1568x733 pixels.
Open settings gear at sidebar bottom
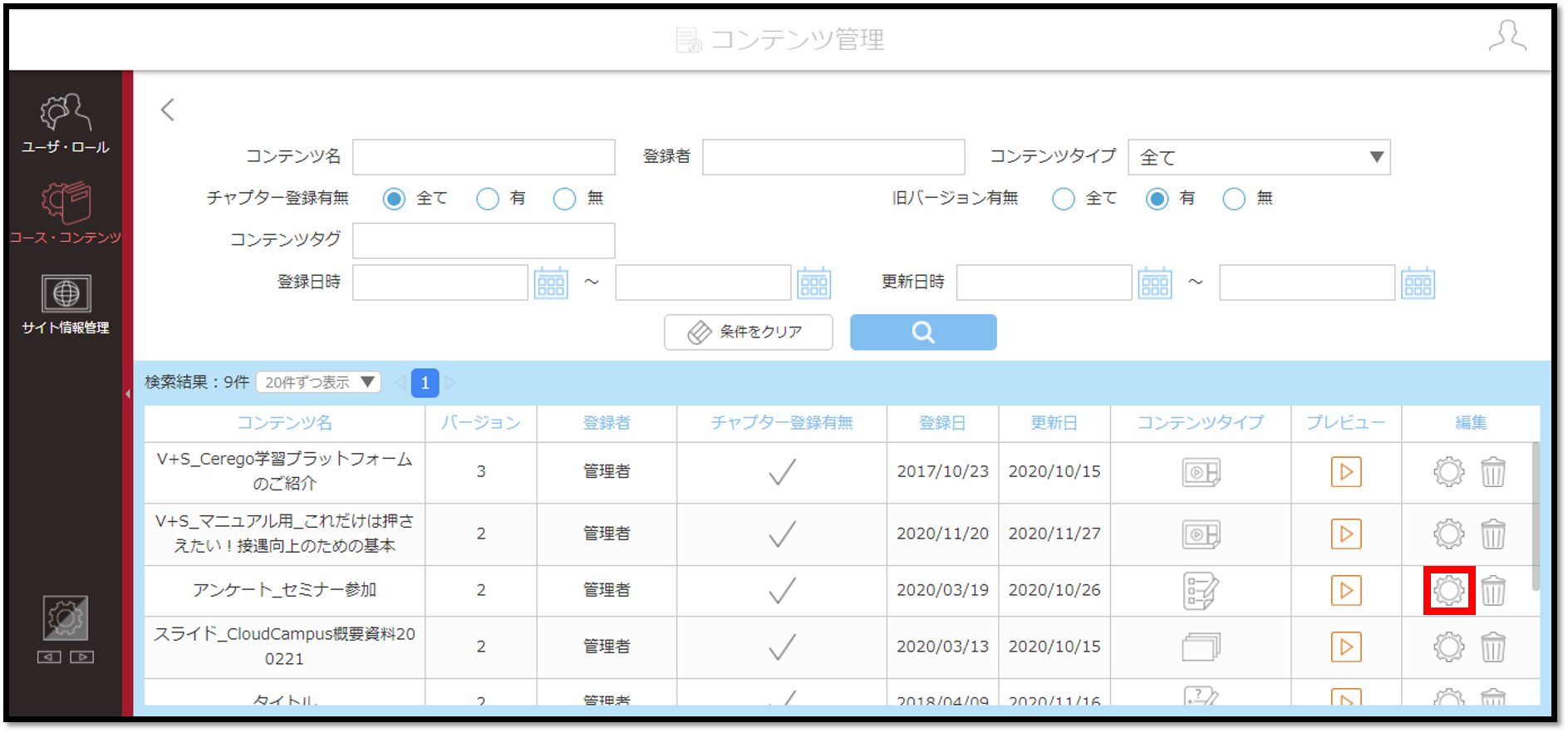(x=66, y=617)
